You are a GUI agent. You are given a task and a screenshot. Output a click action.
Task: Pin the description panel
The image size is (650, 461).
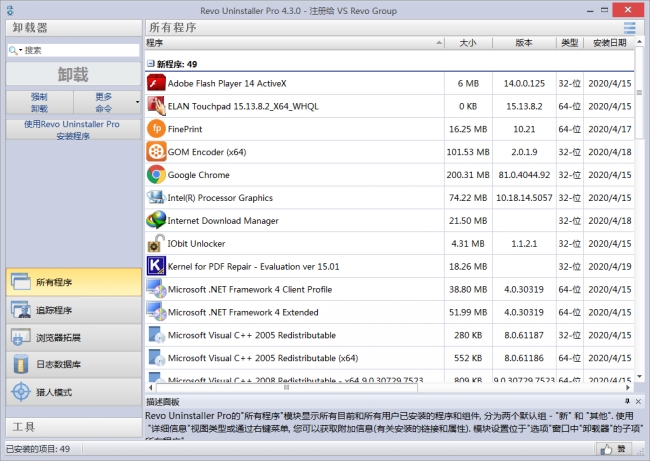[x=627, y=401]
